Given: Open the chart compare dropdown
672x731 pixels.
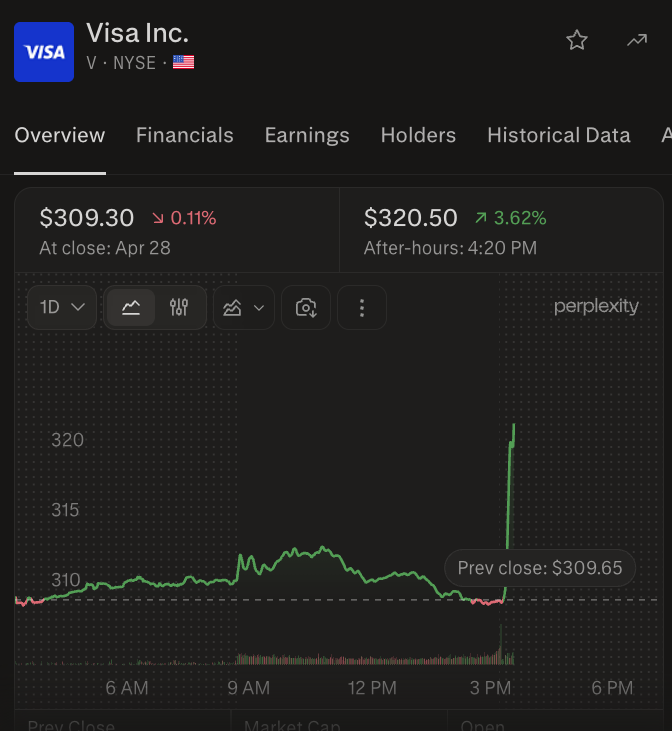Looking at the screenshot, I should tap(243, 308).
